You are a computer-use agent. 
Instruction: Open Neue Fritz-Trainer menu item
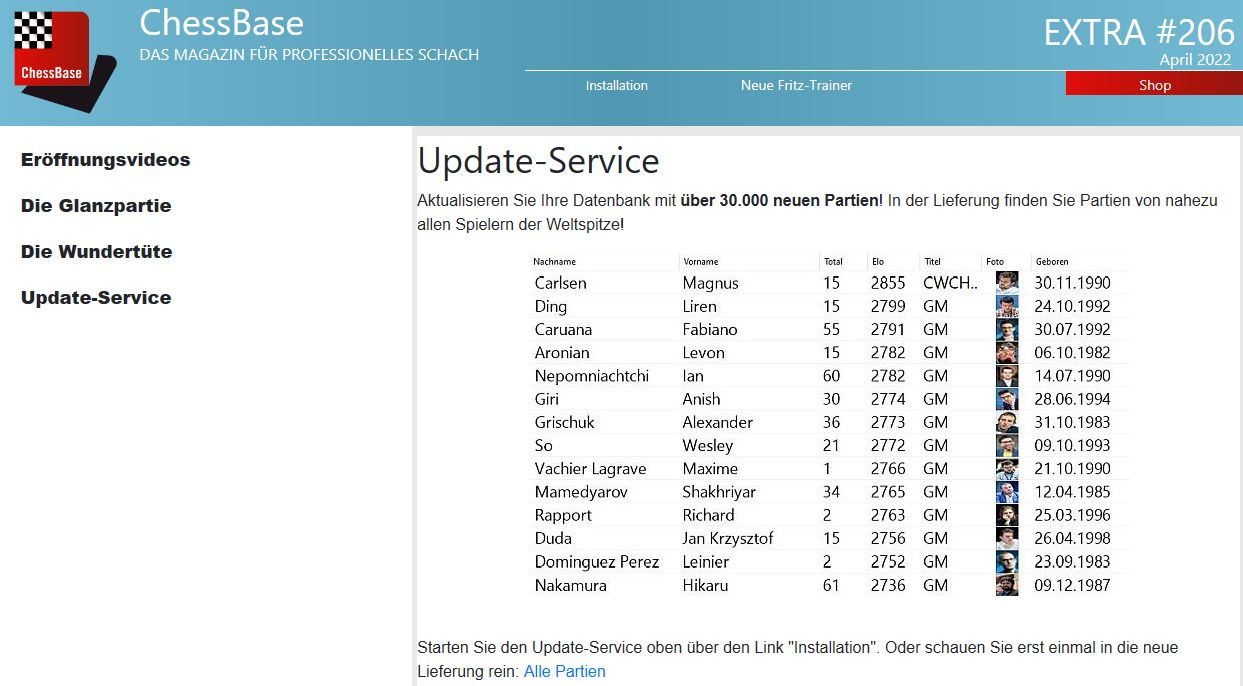(x=796, y=85)
